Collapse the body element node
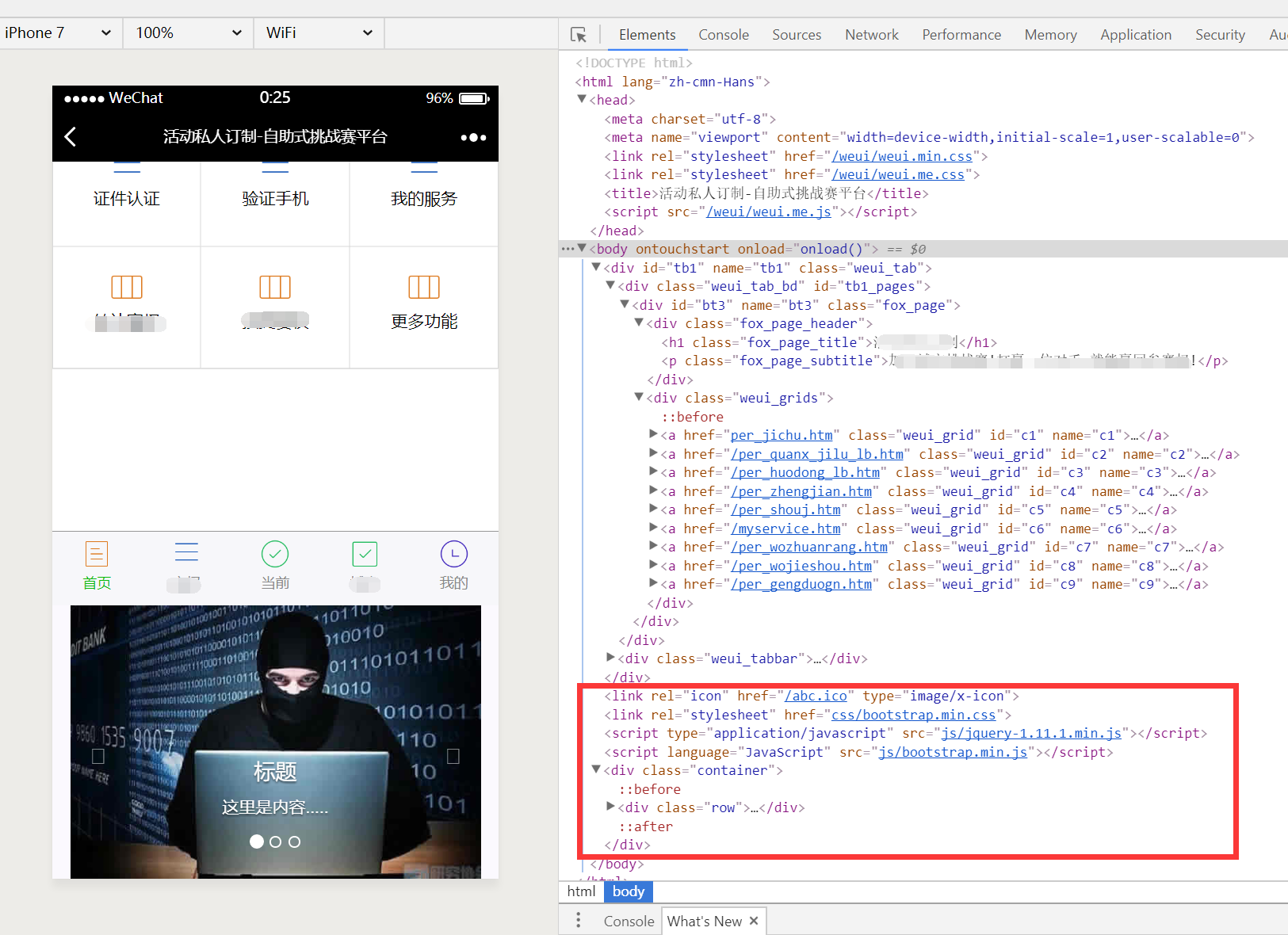The image size is (1288, 935). coord(582,249)
